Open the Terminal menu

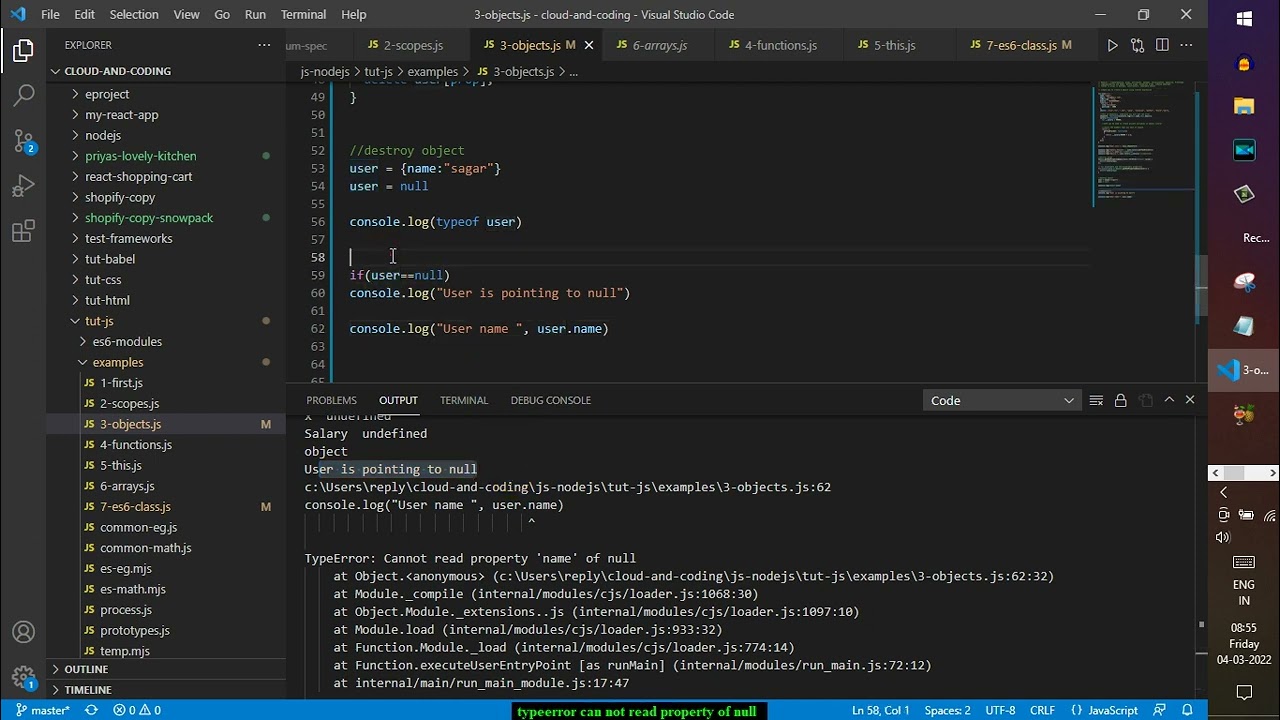click(x=303, y=14)
